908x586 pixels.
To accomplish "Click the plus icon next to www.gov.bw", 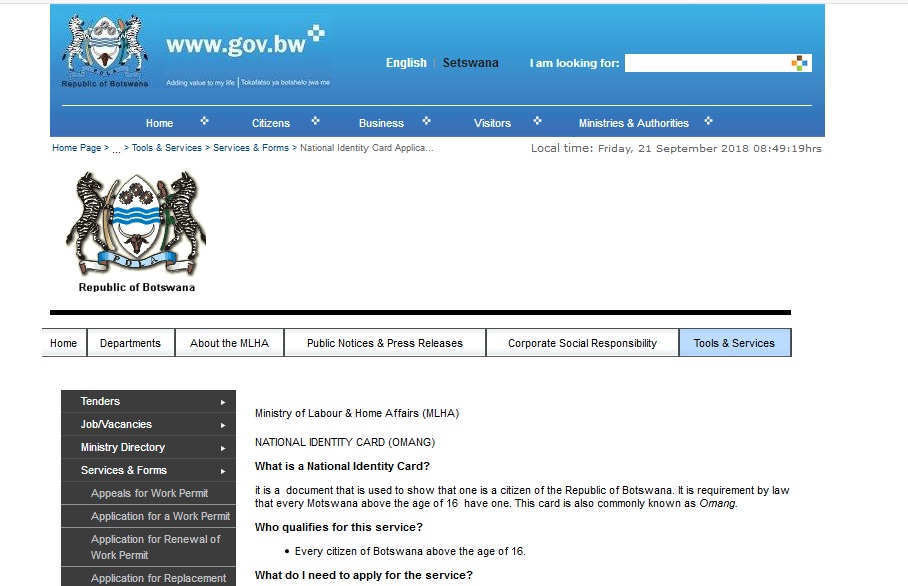I will tap(316, 33).
